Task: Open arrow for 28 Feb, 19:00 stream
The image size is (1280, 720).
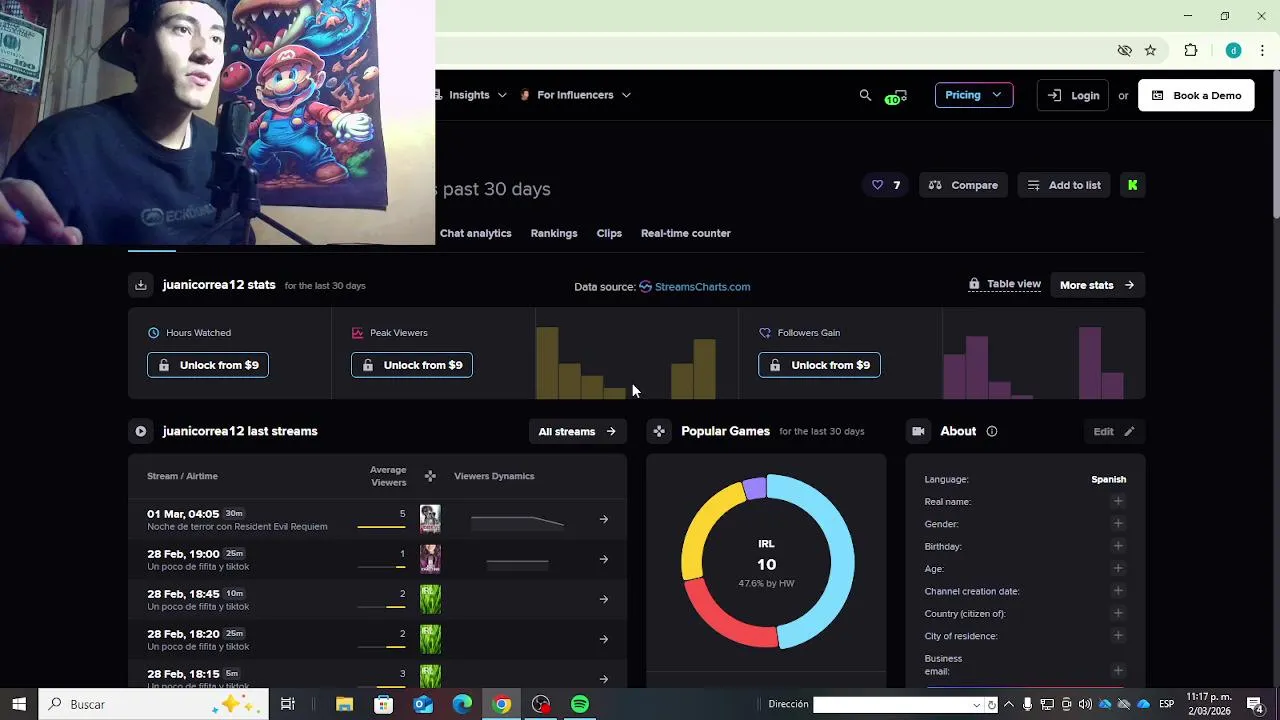Action: pos(603,559)
